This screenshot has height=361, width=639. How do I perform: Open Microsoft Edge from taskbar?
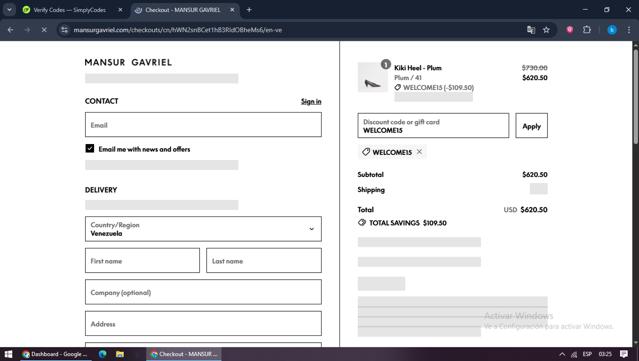coord(102,354)
